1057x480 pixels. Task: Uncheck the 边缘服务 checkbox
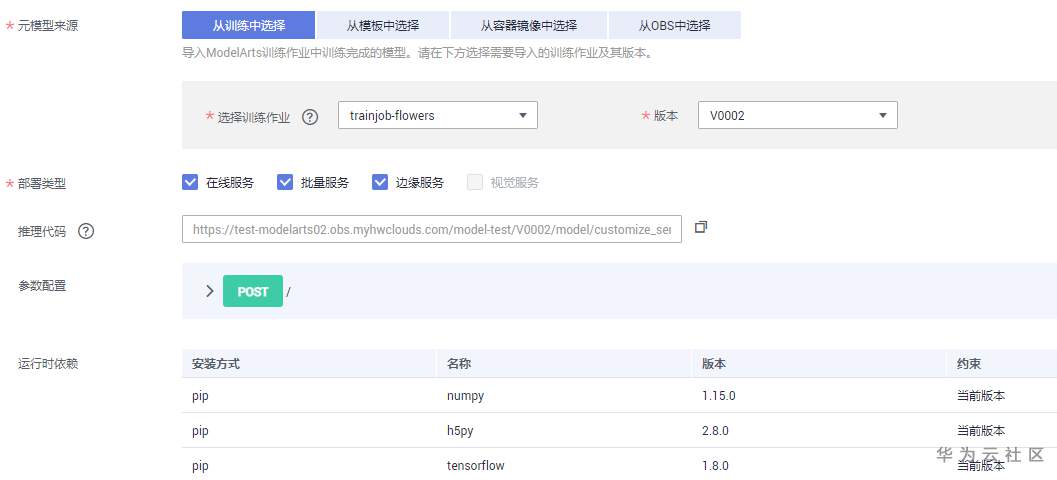pyautogui.click(x=380, y=182)
